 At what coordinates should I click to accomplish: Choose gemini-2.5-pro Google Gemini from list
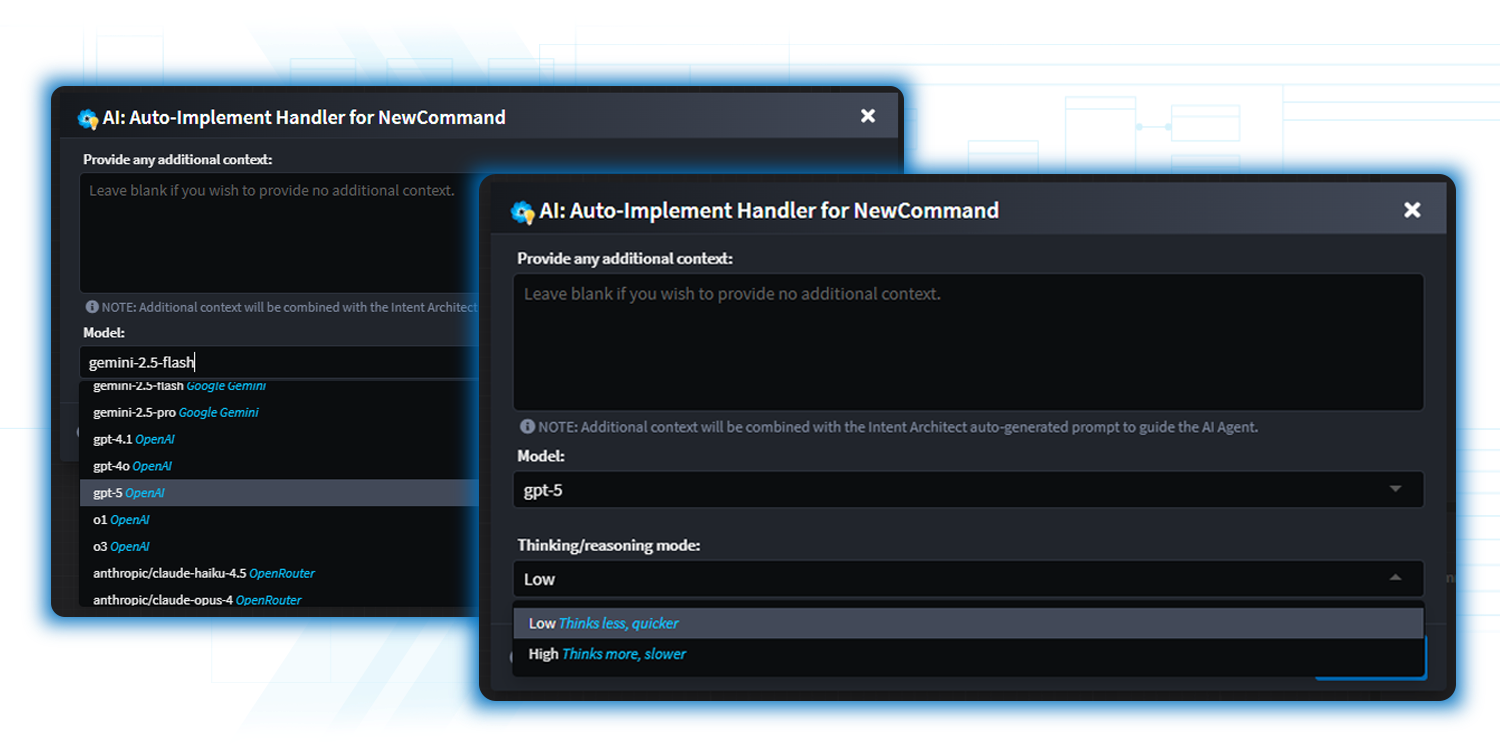click(279, 412)
